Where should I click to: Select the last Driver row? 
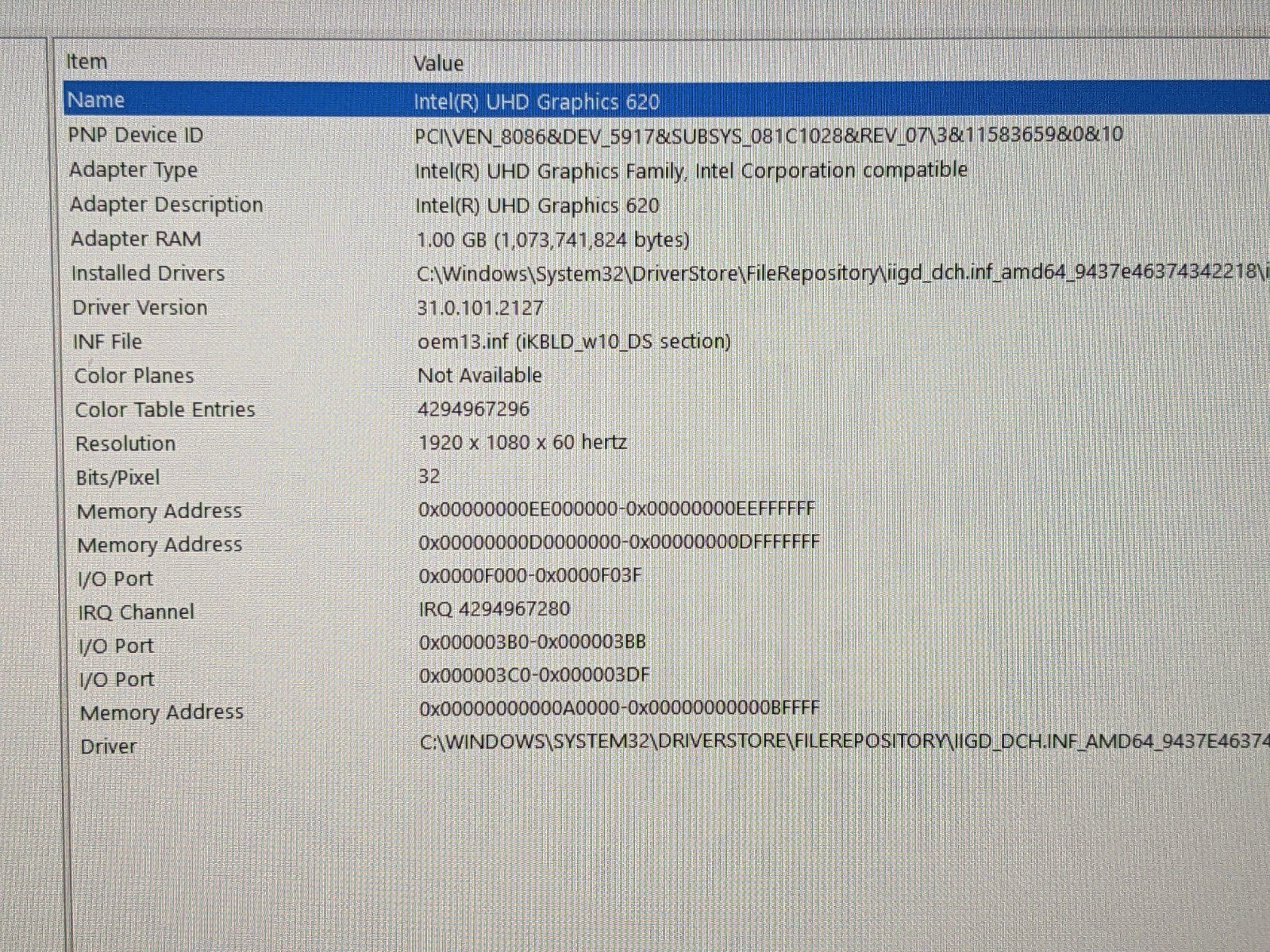pos(109,747)
